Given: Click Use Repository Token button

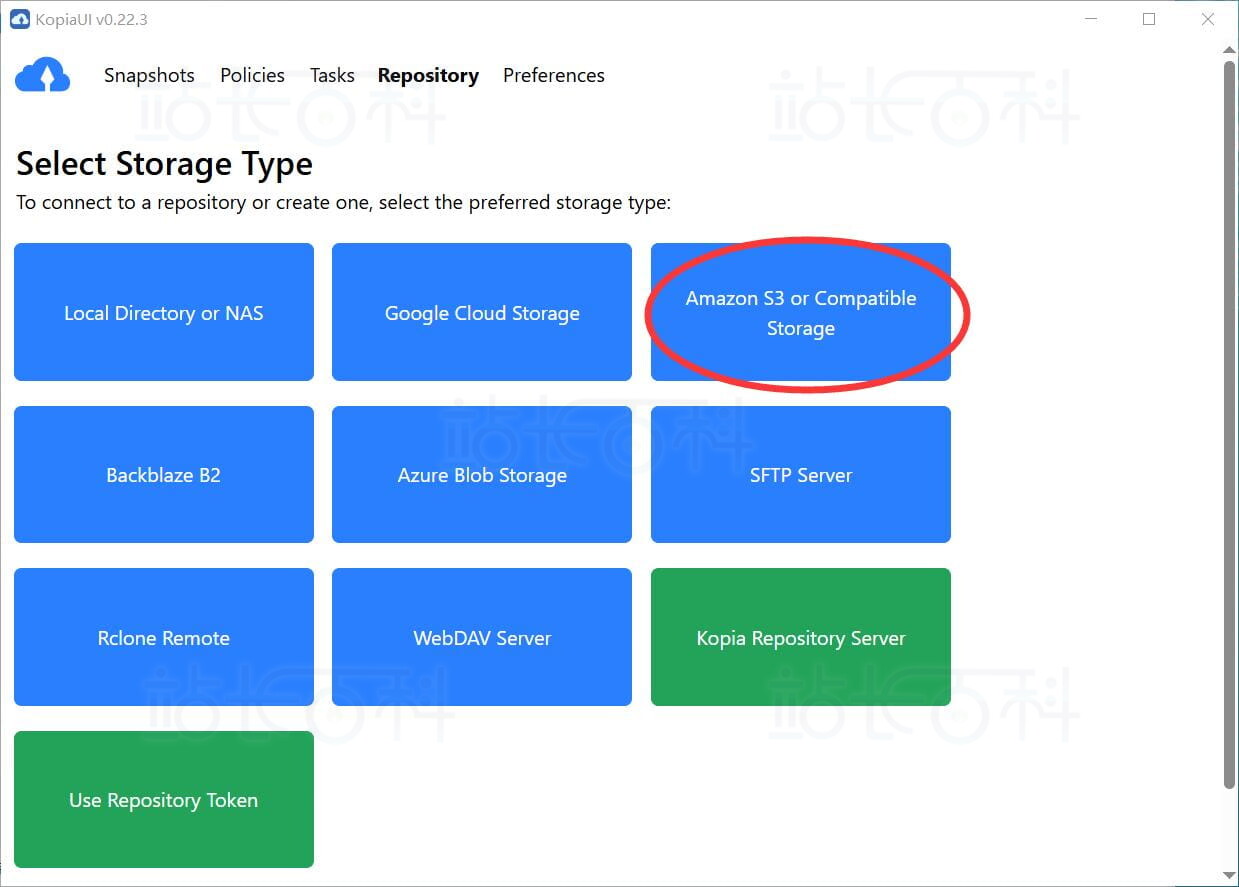Looking at the screenshot, I should [x=164, y=799].
